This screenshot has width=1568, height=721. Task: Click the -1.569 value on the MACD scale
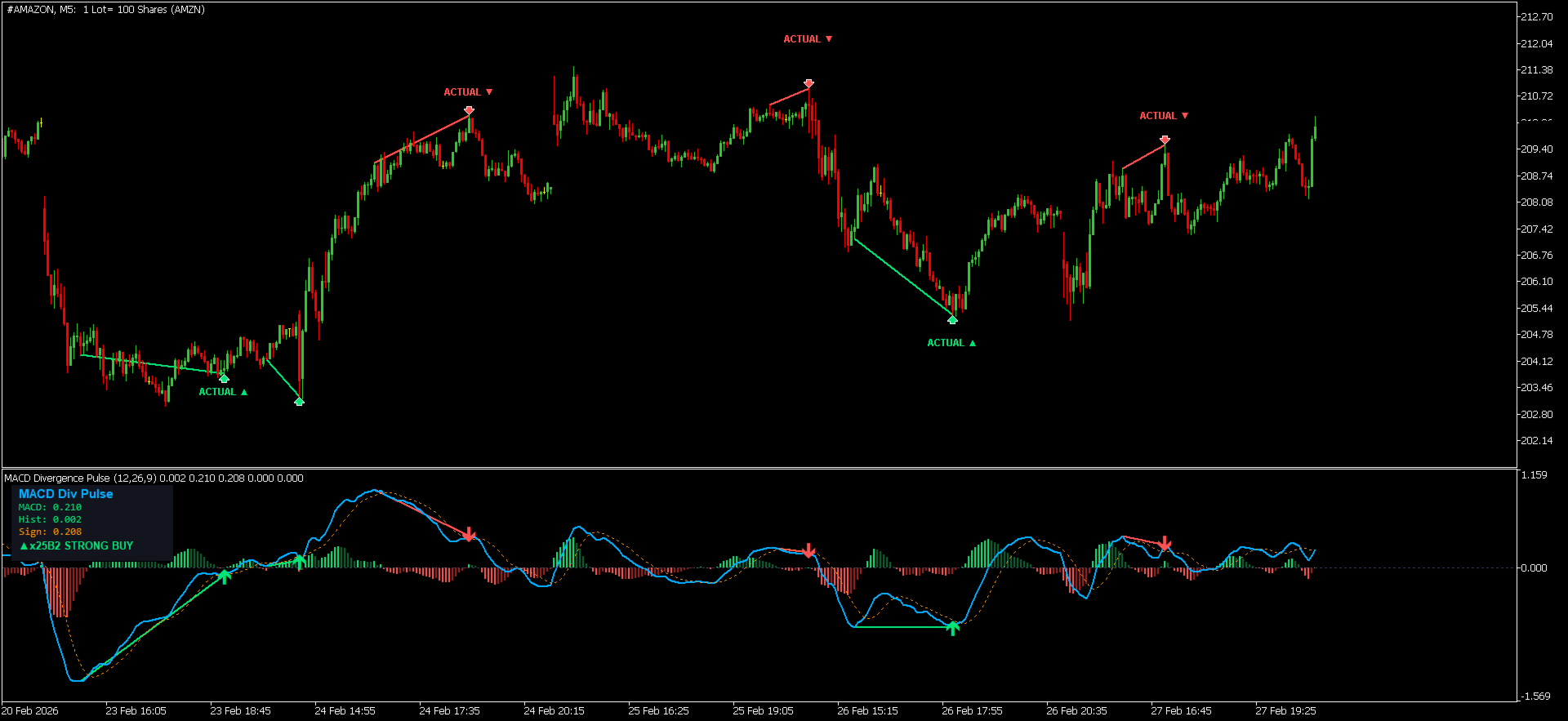(1535, 697)
